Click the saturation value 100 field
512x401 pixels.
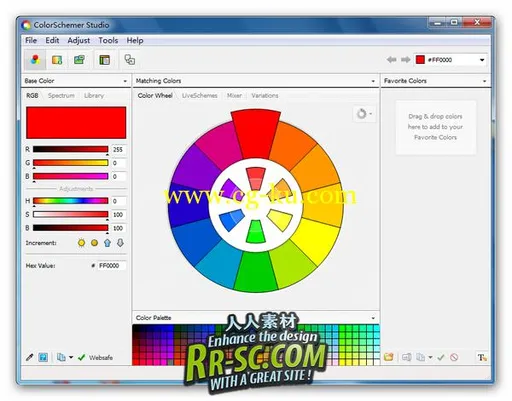[118, 215]
